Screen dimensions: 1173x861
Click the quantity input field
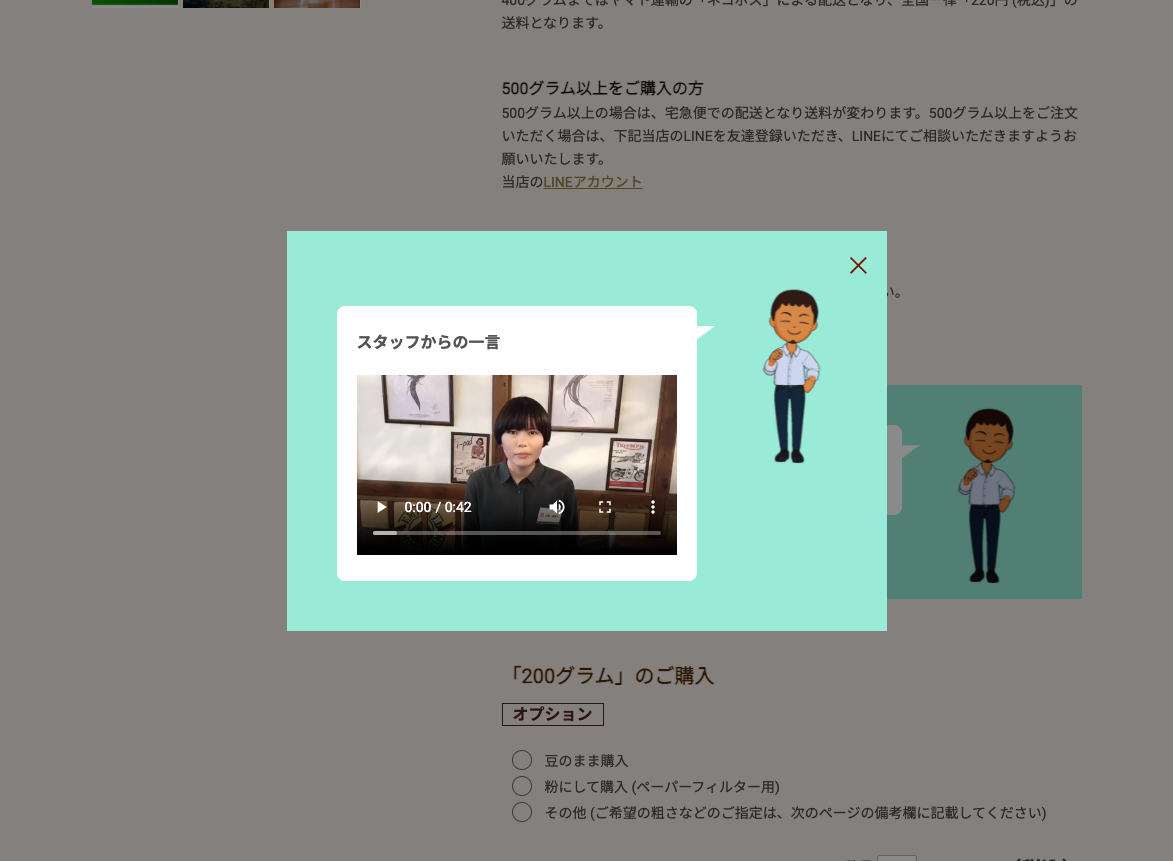click(x=896, y=858)
